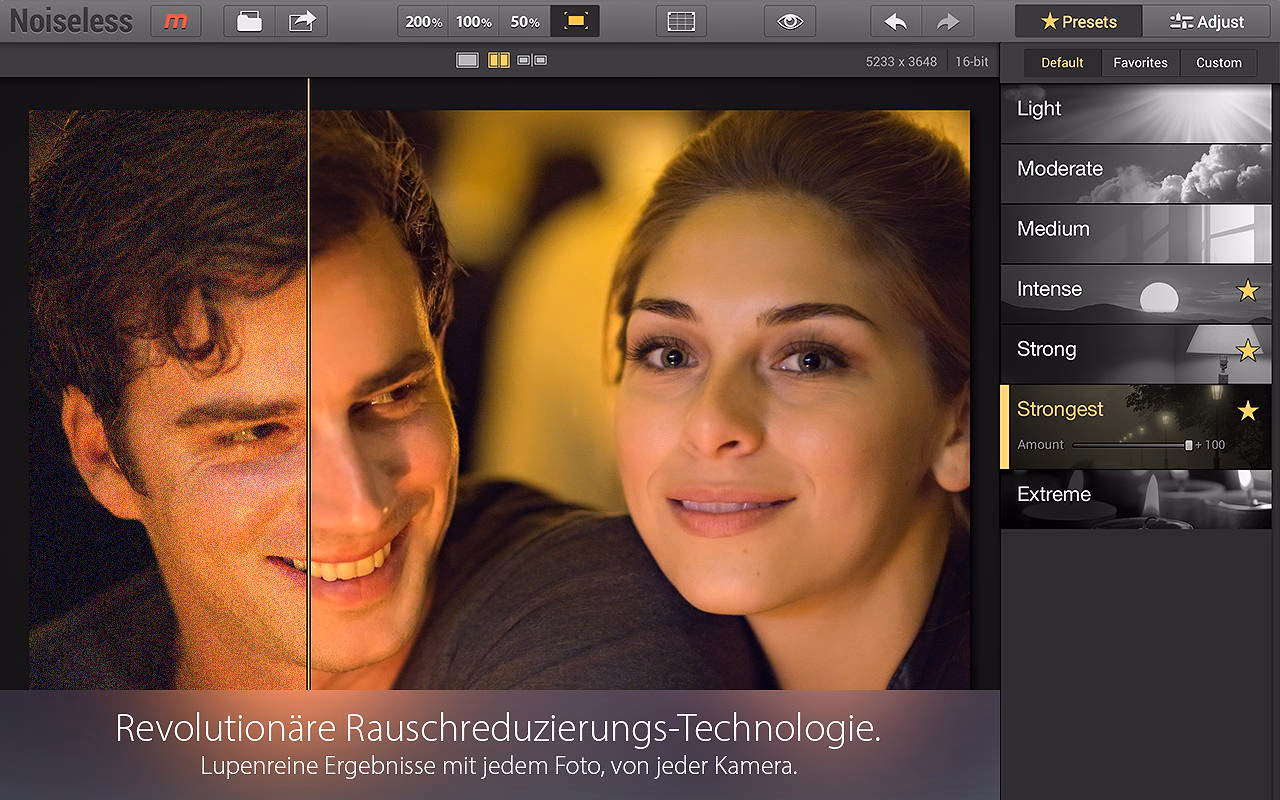Apply the Extreme preset thumbnail

click(1135, 498)
